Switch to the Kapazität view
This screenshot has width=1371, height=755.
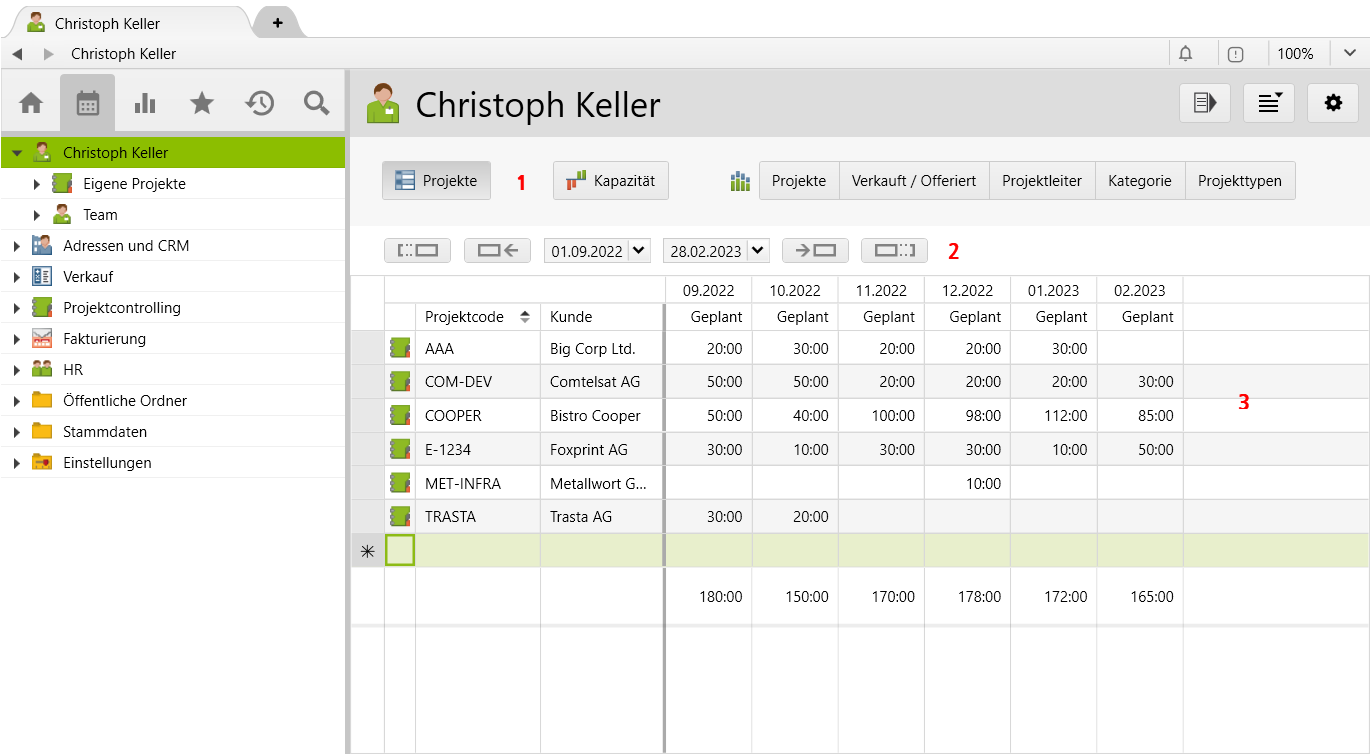(x=610, y=181)
